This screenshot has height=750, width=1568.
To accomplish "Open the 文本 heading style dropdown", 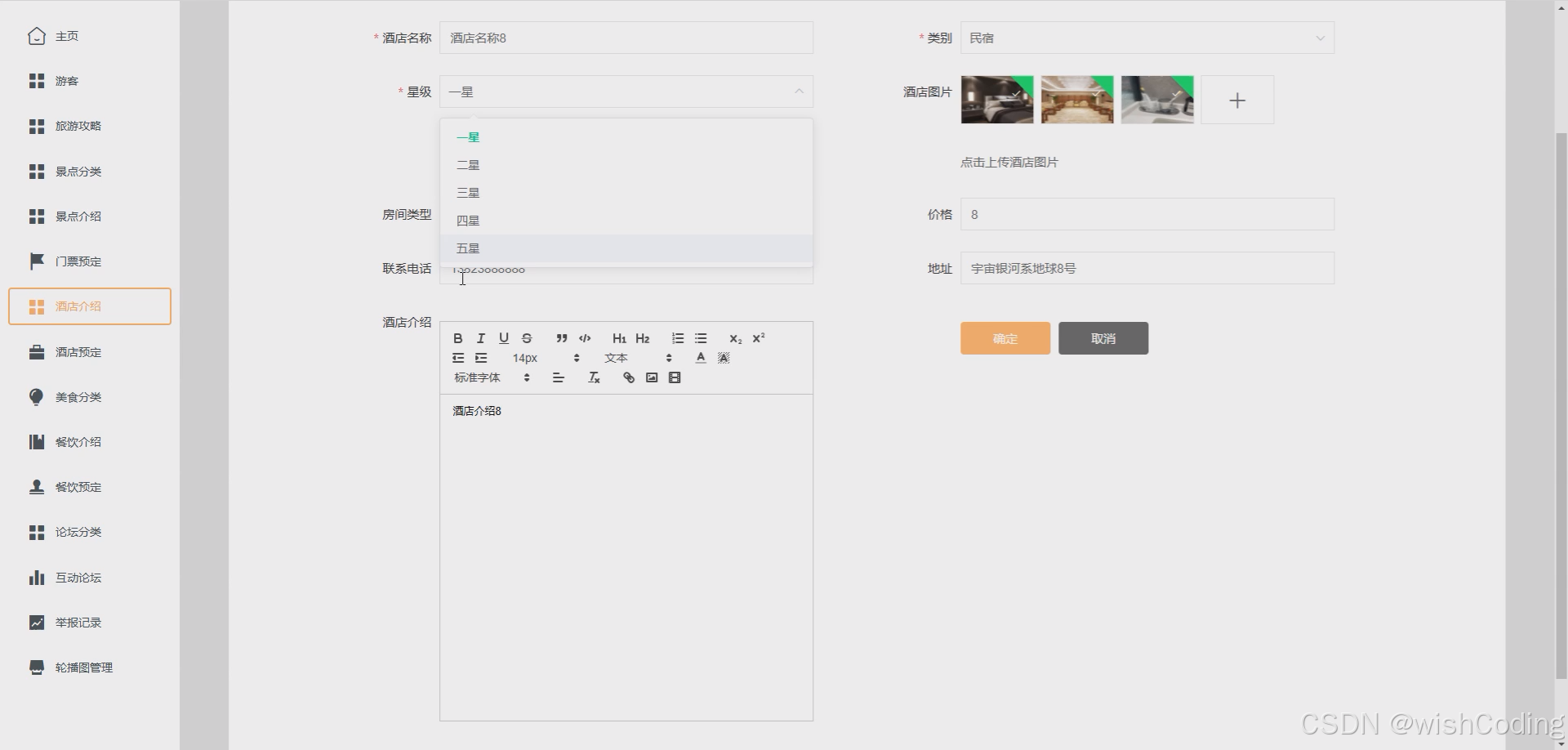I will point(638,358).
